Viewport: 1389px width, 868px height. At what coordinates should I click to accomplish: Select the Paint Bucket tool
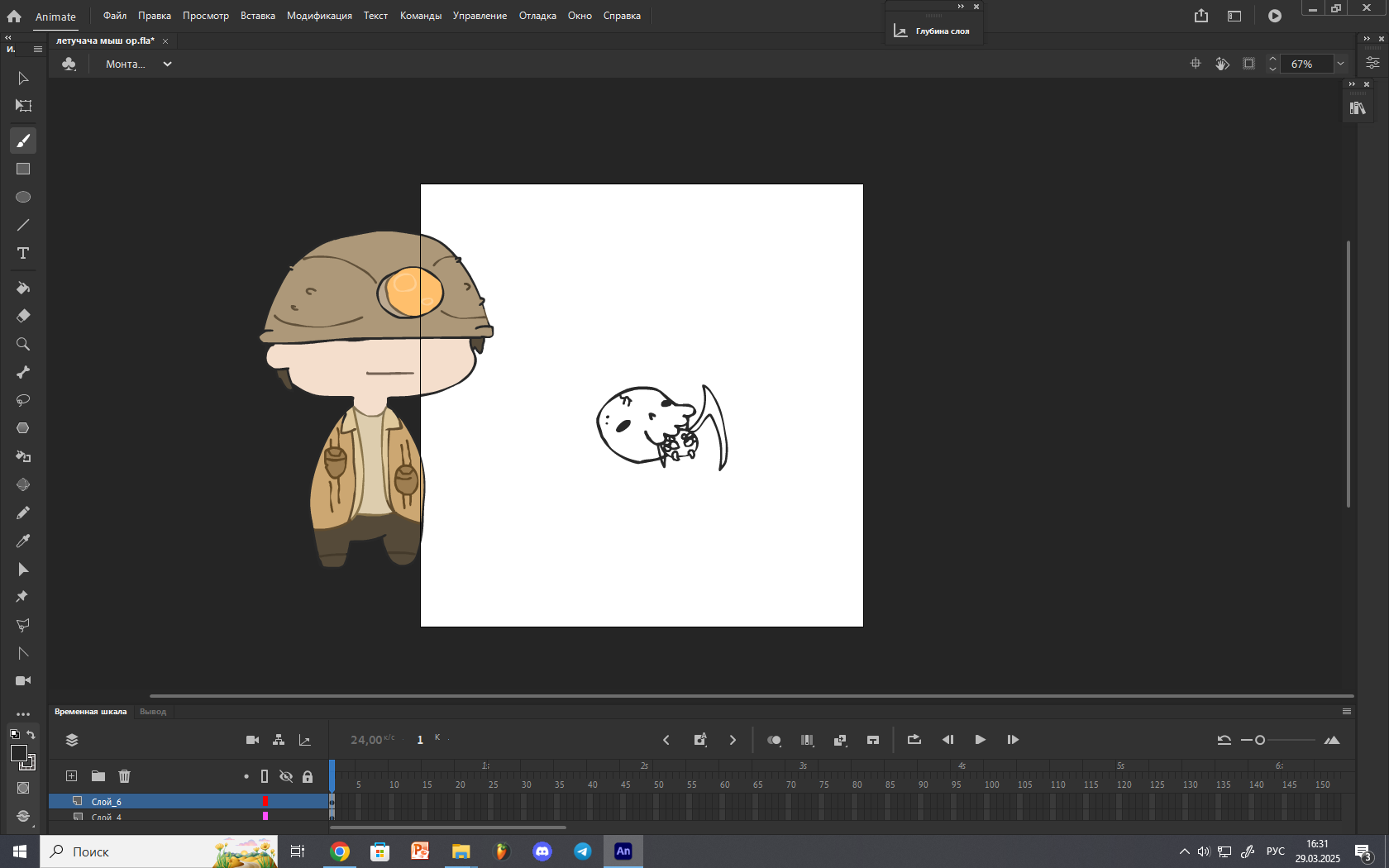[23, 288]
